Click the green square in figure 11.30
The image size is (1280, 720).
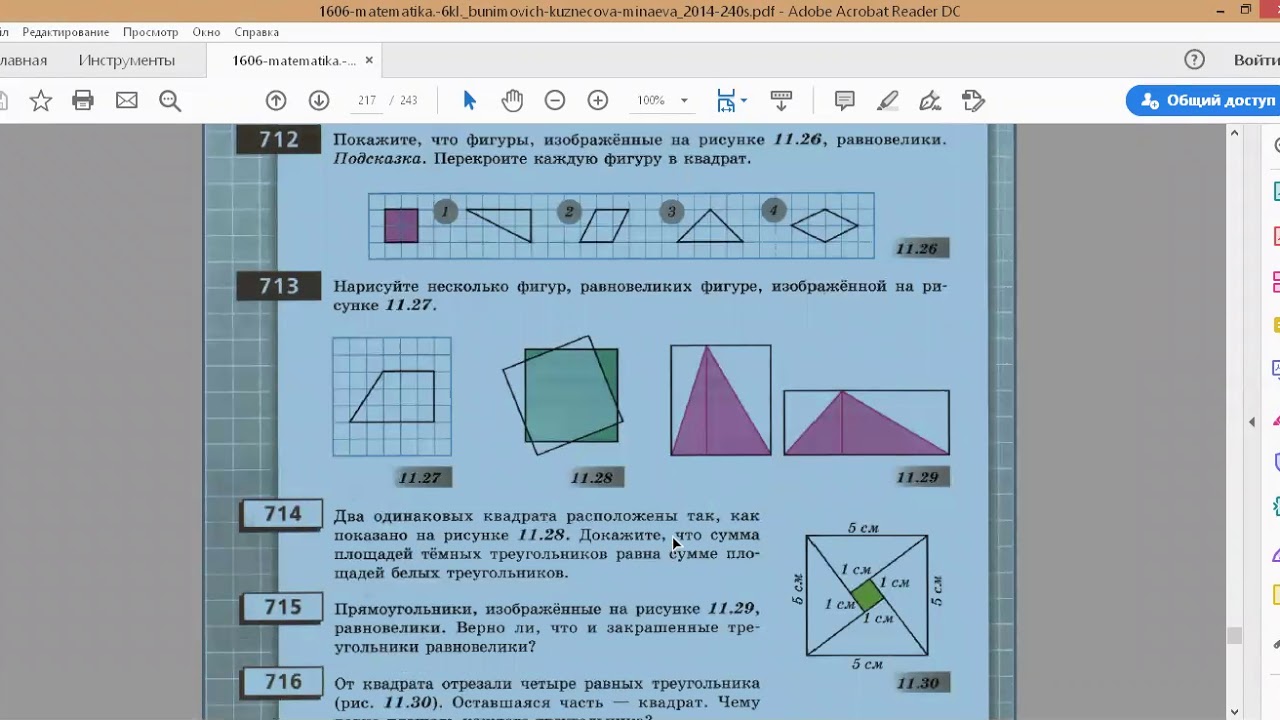click(x=867, y=595)
